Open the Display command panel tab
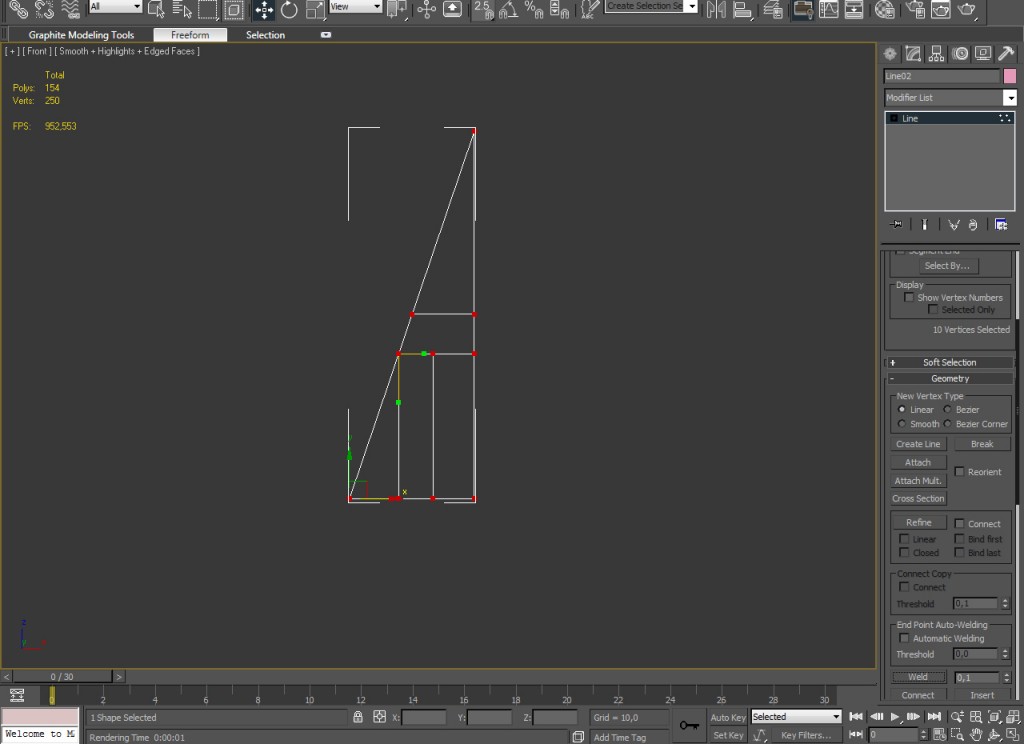The height and width of the screenshot is (744, 1024). [983, 54]
